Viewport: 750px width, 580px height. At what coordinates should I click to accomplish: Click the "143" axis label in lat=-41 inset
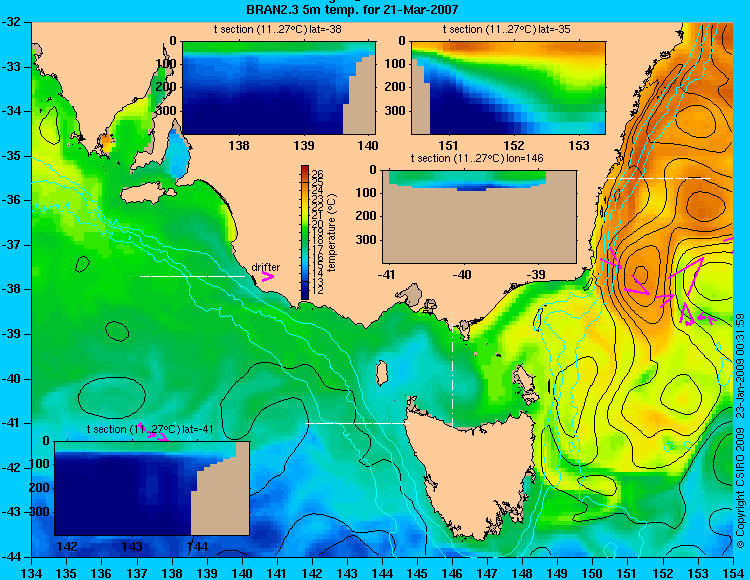132,546
